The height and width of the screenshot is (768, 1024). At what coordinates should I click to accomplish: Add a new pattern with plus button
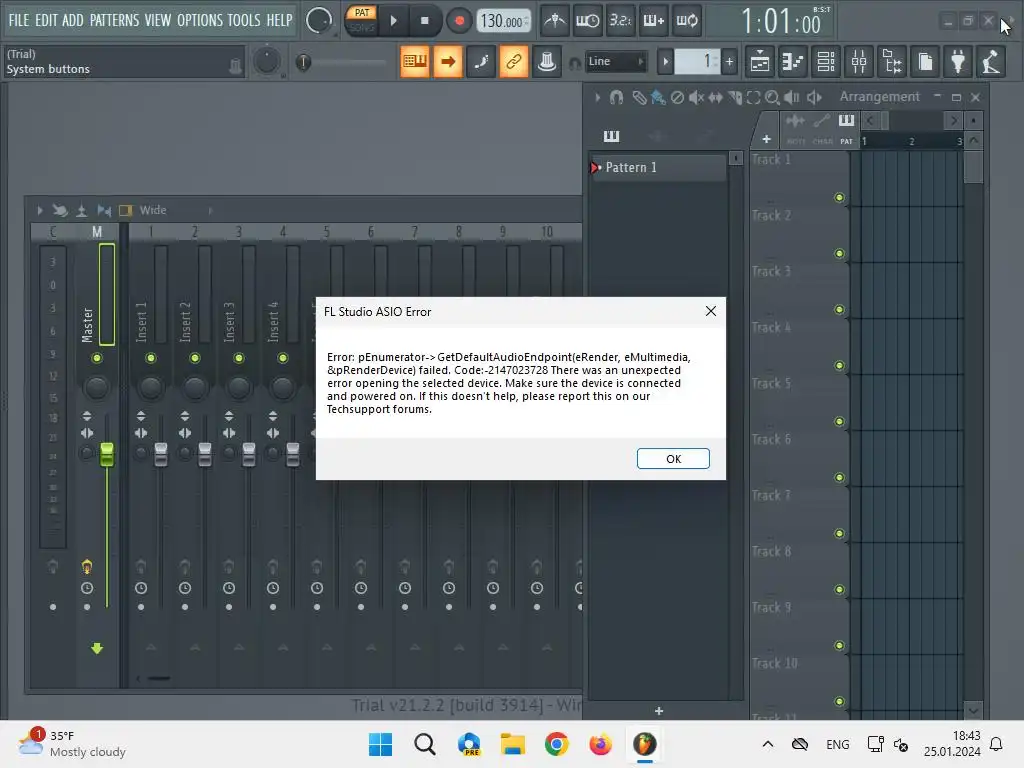point(729,62)
